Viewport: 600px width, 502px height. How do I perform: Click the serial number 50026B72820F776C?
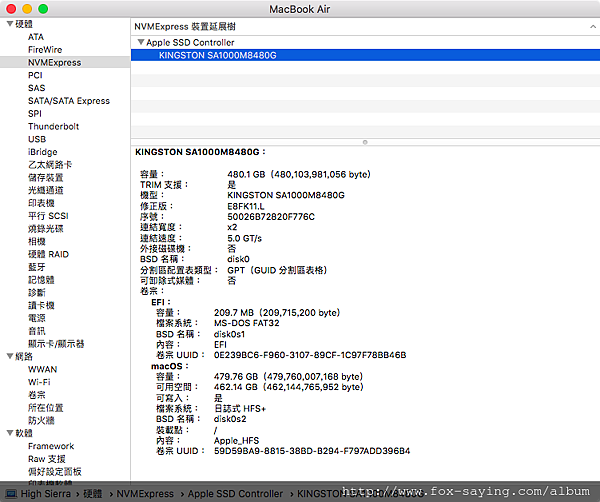pyautogui.click(x=271, y=217)
